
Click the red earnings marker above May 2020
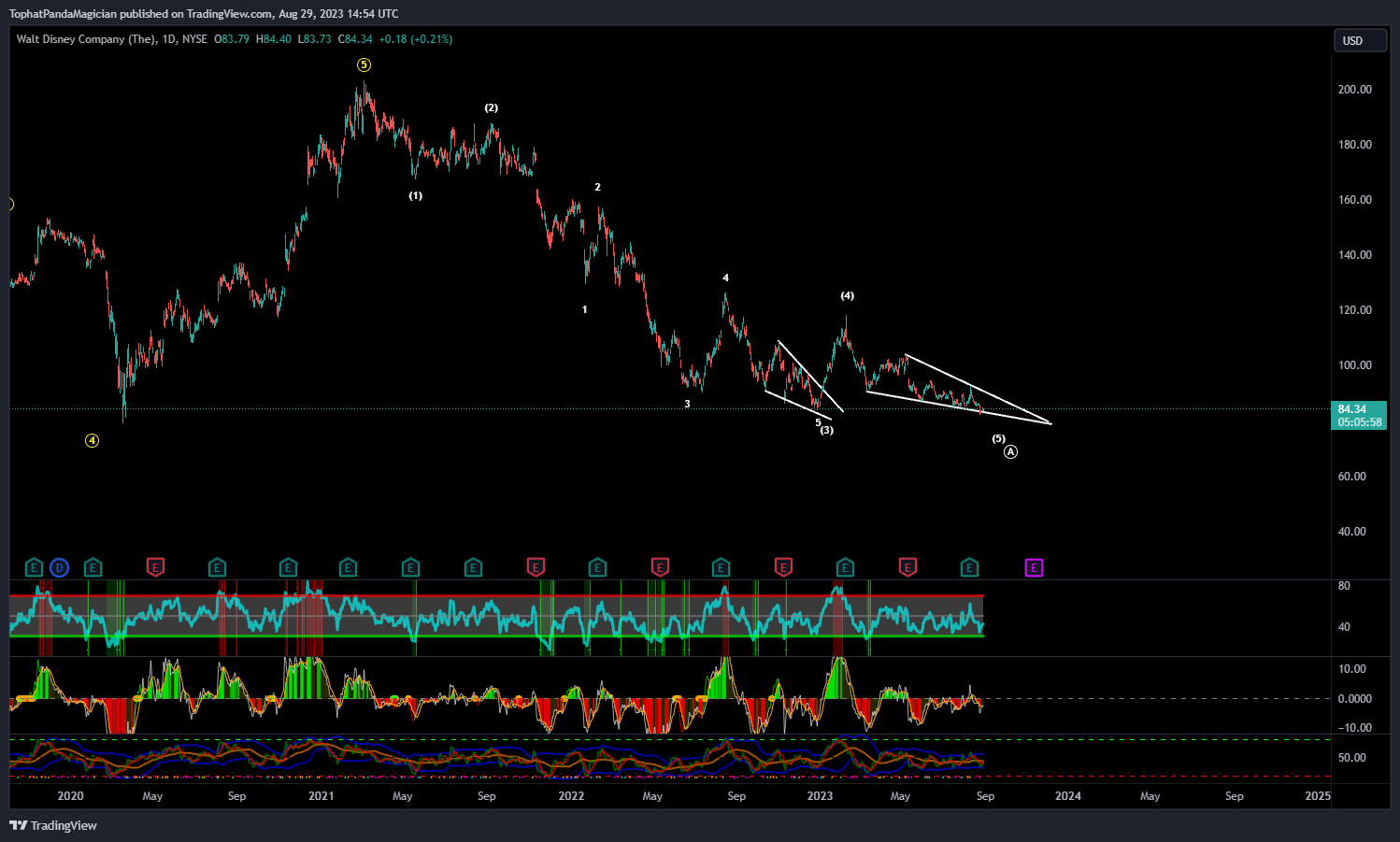coord(156,567)
